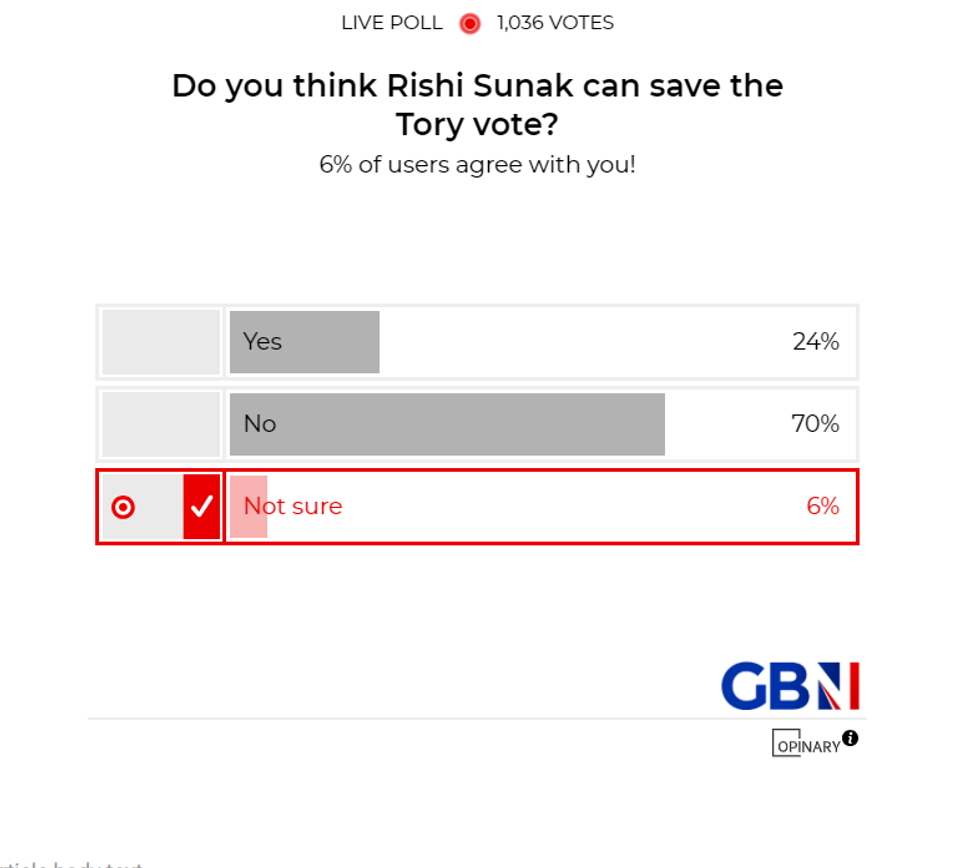Click the poll question headline
Viewport: 980px width, 868px height.
[x=478, y=105]
